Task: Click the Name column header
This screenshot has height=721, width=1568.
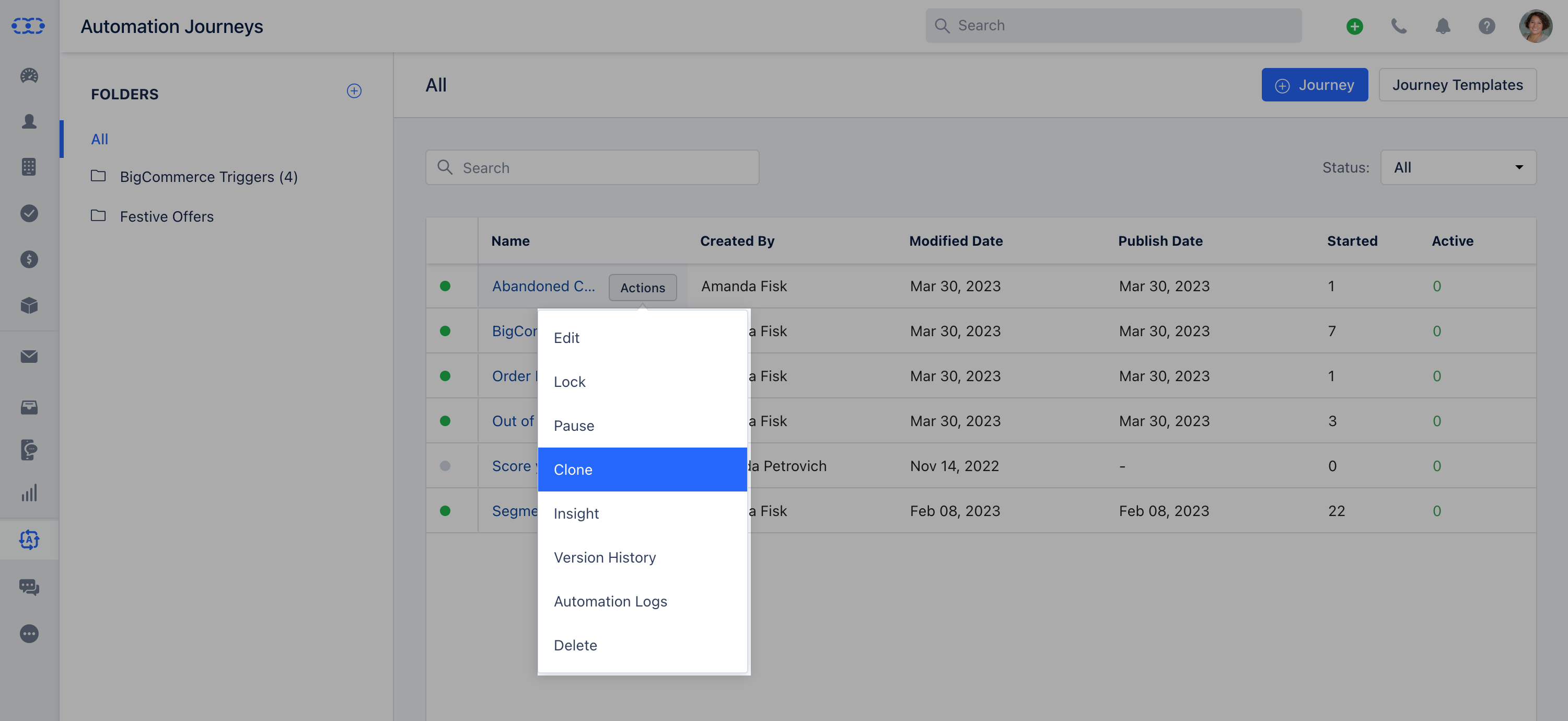Action: point(510,241)
